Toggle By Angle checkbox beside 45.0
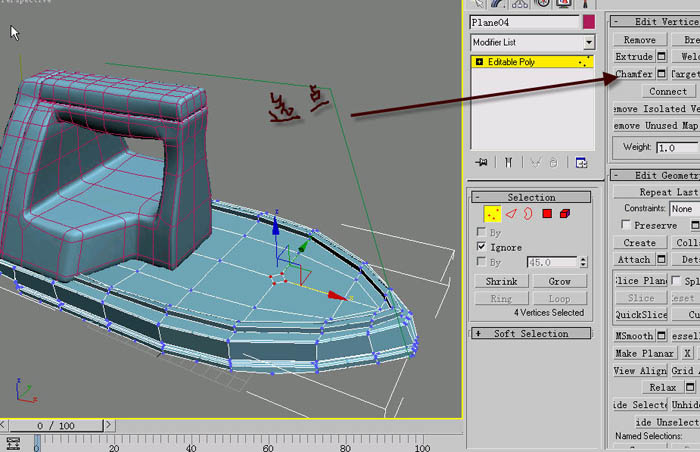This screenshot has height=452, width=700. [x=481, y=261]
